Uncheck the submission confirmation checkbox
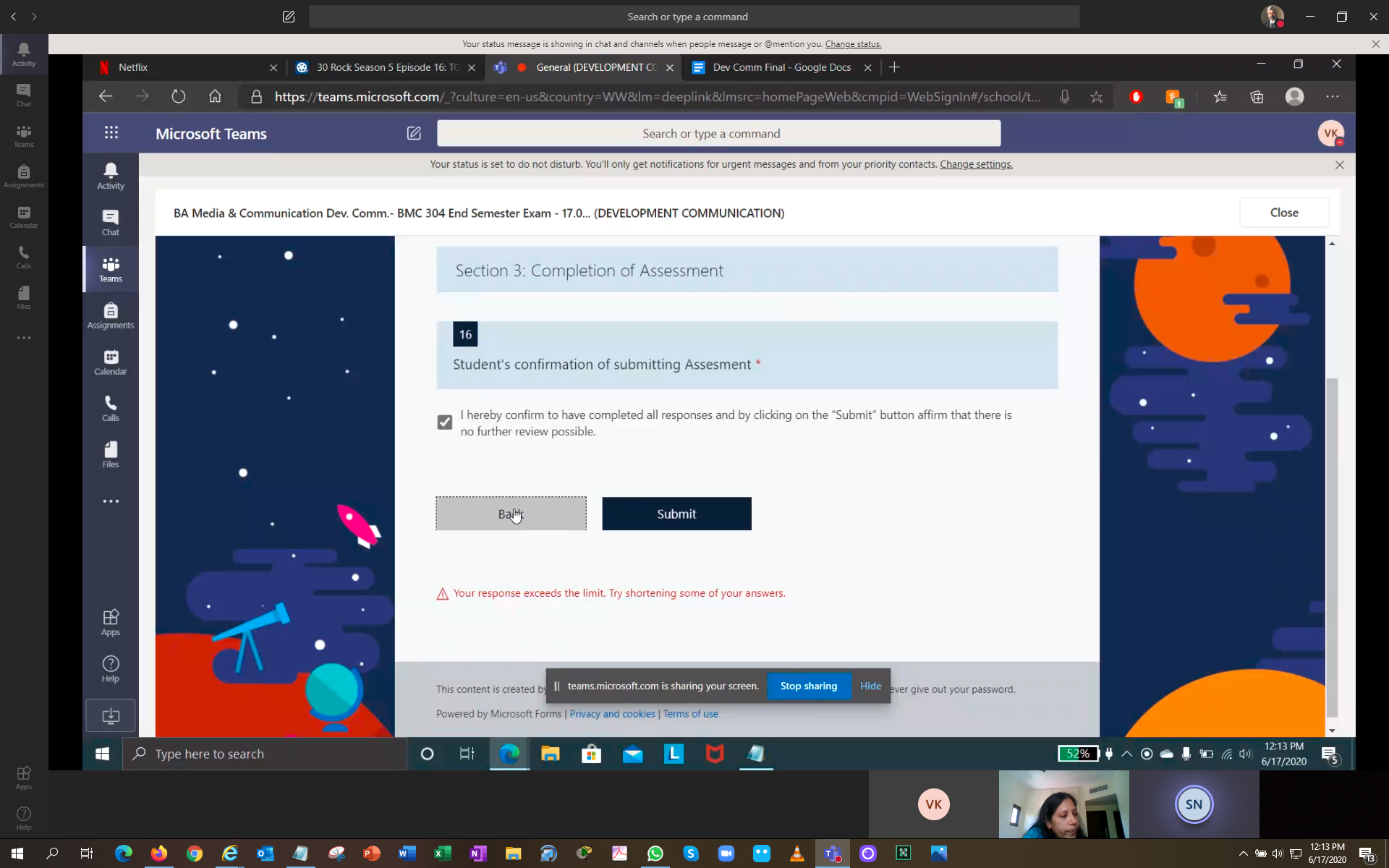The width and height of the screenshot is (1389, 868). [x=444, y=422]
